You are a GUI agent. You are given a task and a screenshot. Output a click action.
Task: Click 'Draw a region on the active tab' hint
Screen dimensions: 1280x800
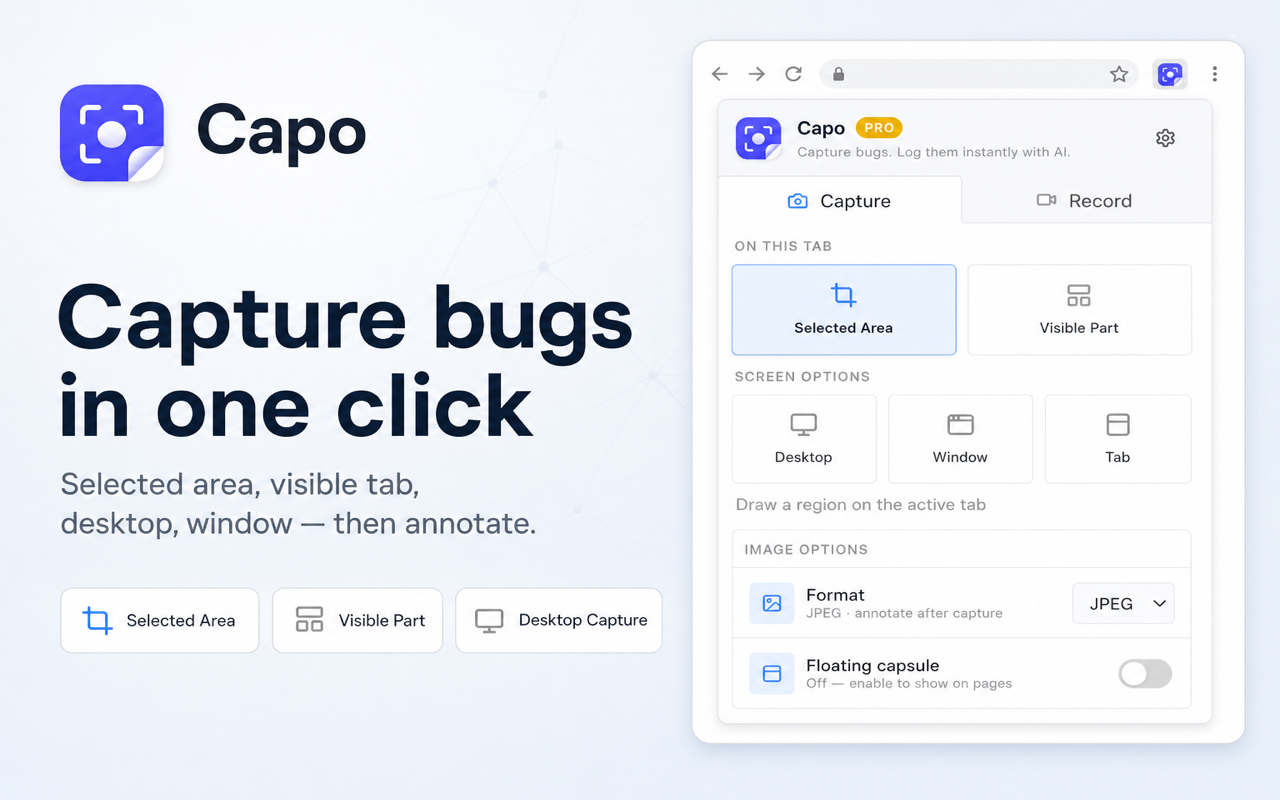(861, 505)
